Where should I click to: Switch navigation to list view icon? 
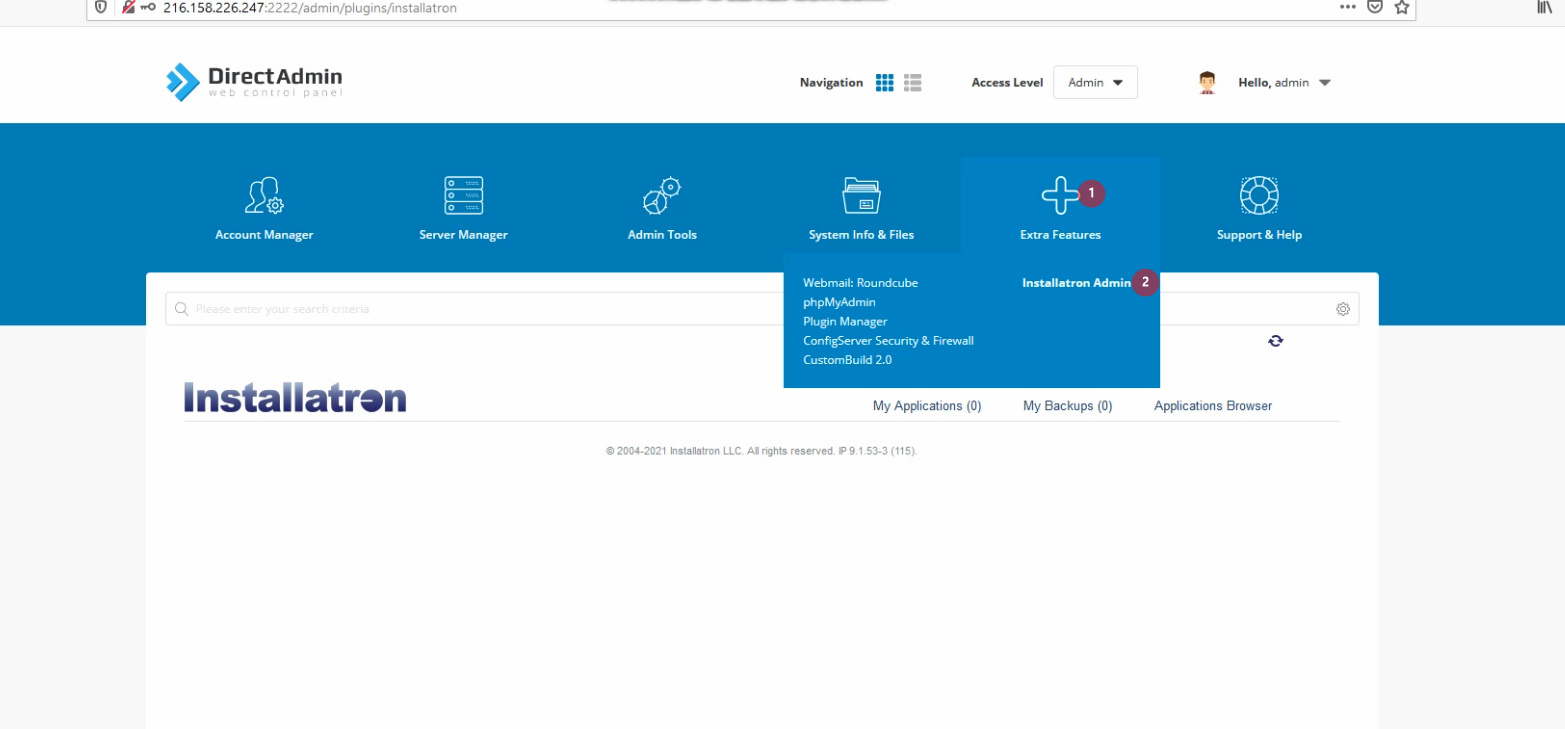coord(912,83)
